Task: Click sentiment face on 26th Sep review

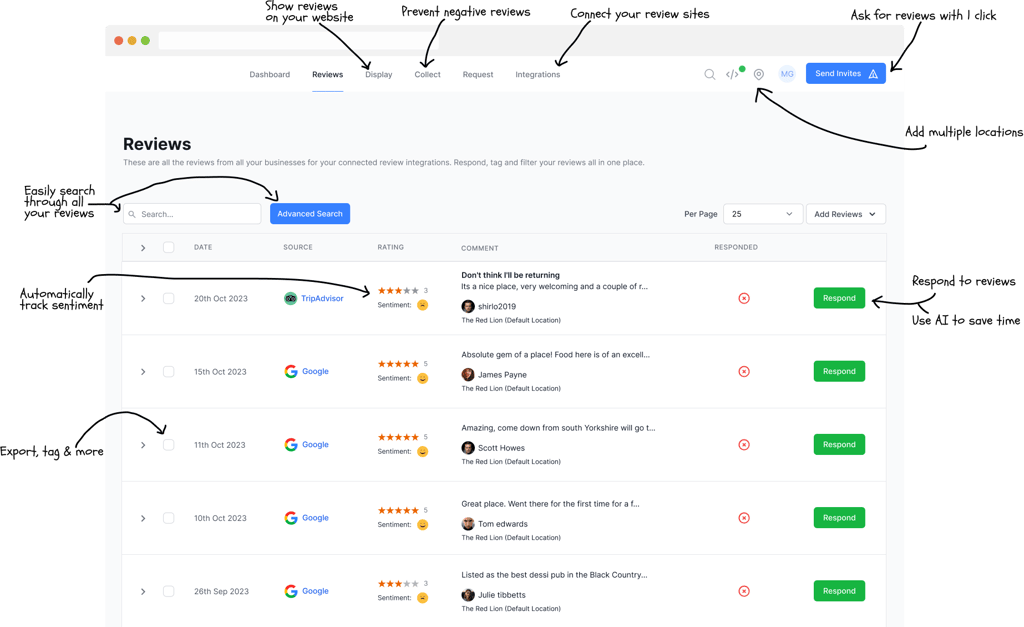Action: (423, 598)
